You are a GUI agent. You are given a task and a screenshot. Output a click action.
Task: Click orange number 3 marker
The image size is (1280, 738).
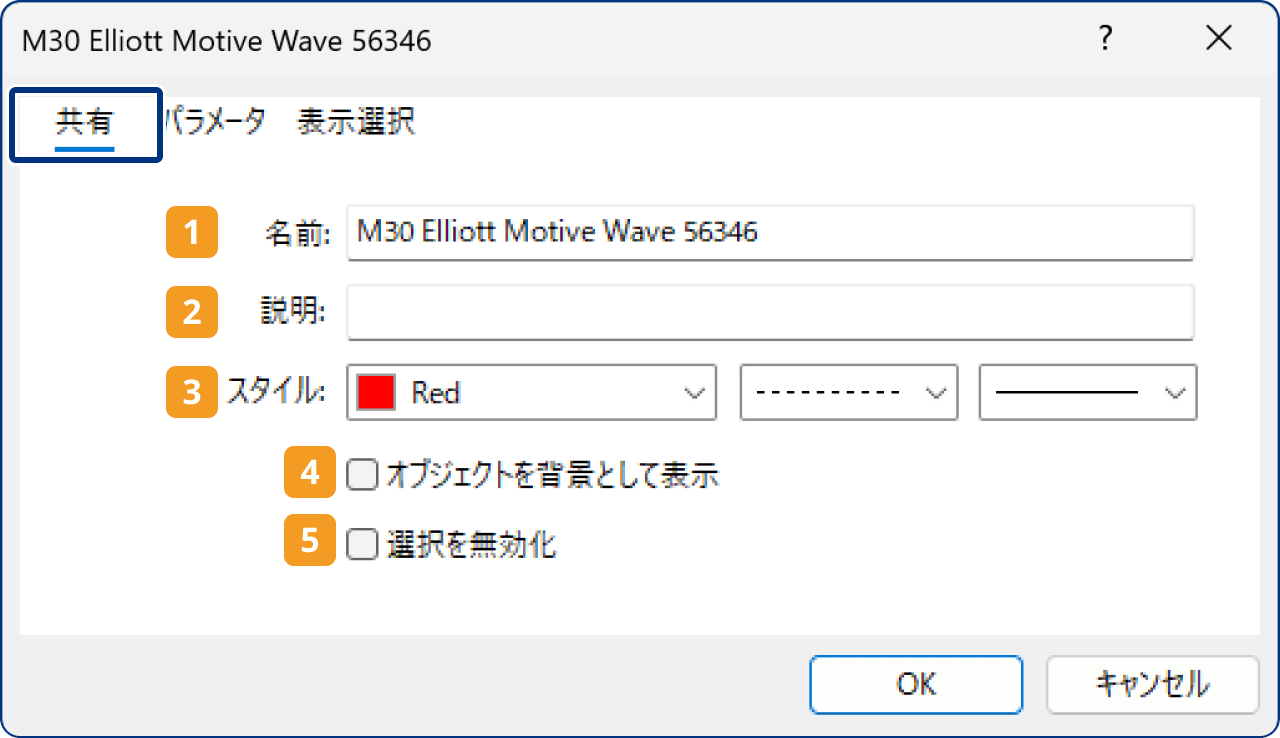click(x=191, y=392)
